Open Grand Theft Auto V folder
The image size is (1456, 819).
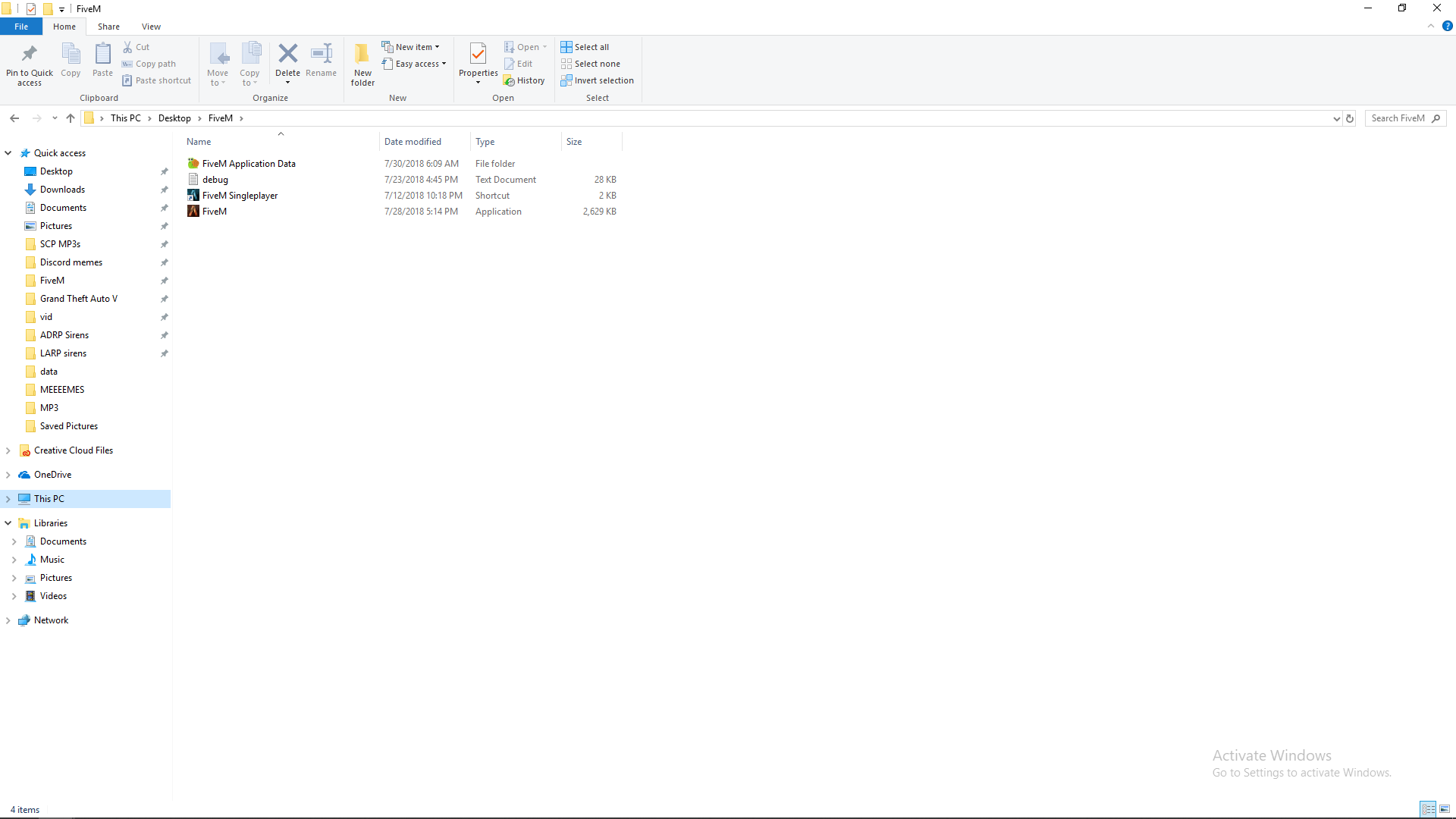(78, 299)
